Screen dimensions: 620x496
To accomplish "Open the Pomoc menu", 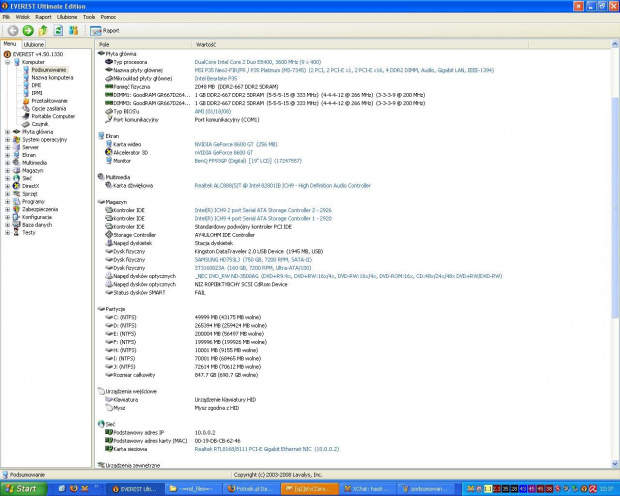I will [x=108, y=17].
